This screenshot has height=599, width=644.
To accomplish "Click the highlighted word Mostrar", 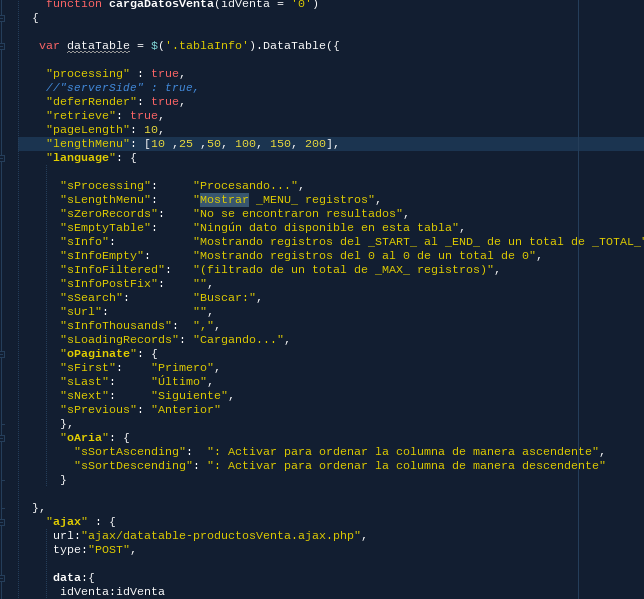I will [x=224, y=200].
